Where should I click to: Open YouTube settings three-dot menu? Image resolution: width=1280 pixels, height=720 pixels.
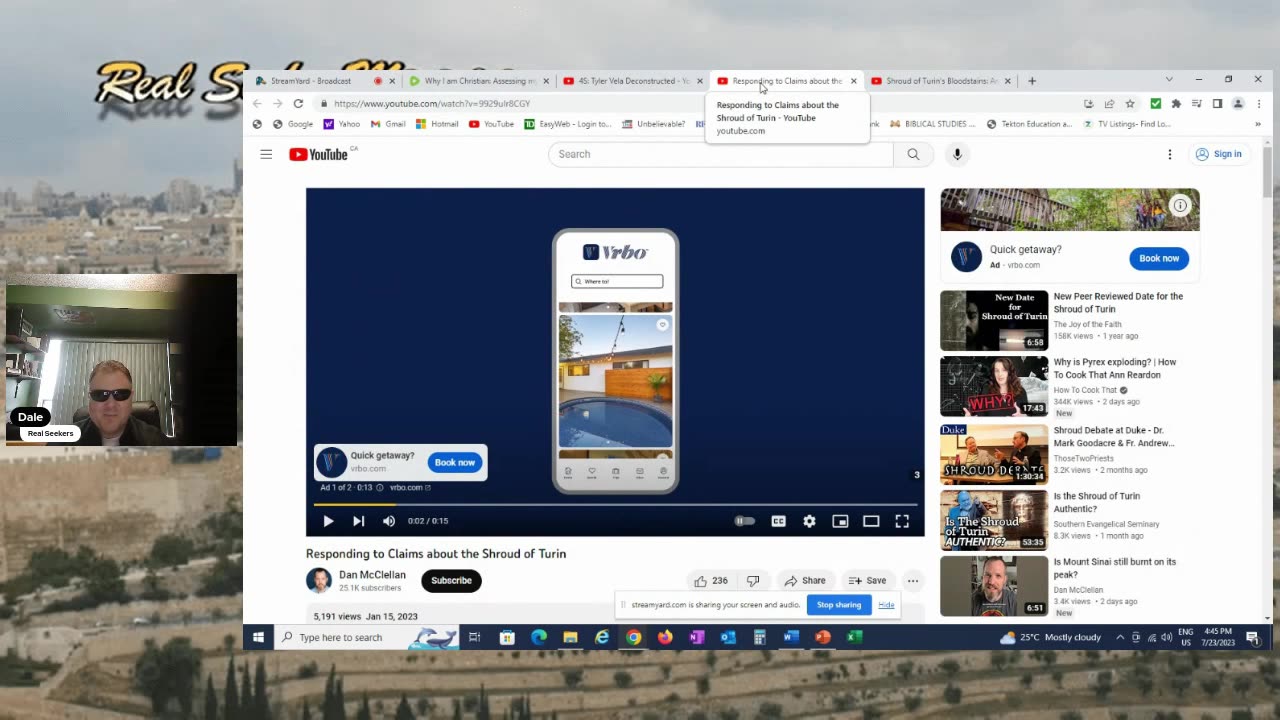pyautogui.click(x=1169, y=154)
